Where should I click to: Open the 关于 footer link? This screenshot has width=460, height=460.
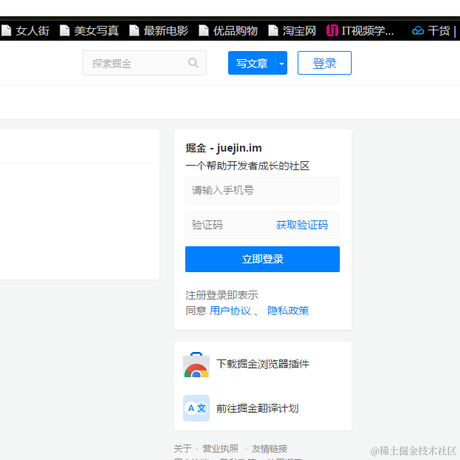pos(183,448)
